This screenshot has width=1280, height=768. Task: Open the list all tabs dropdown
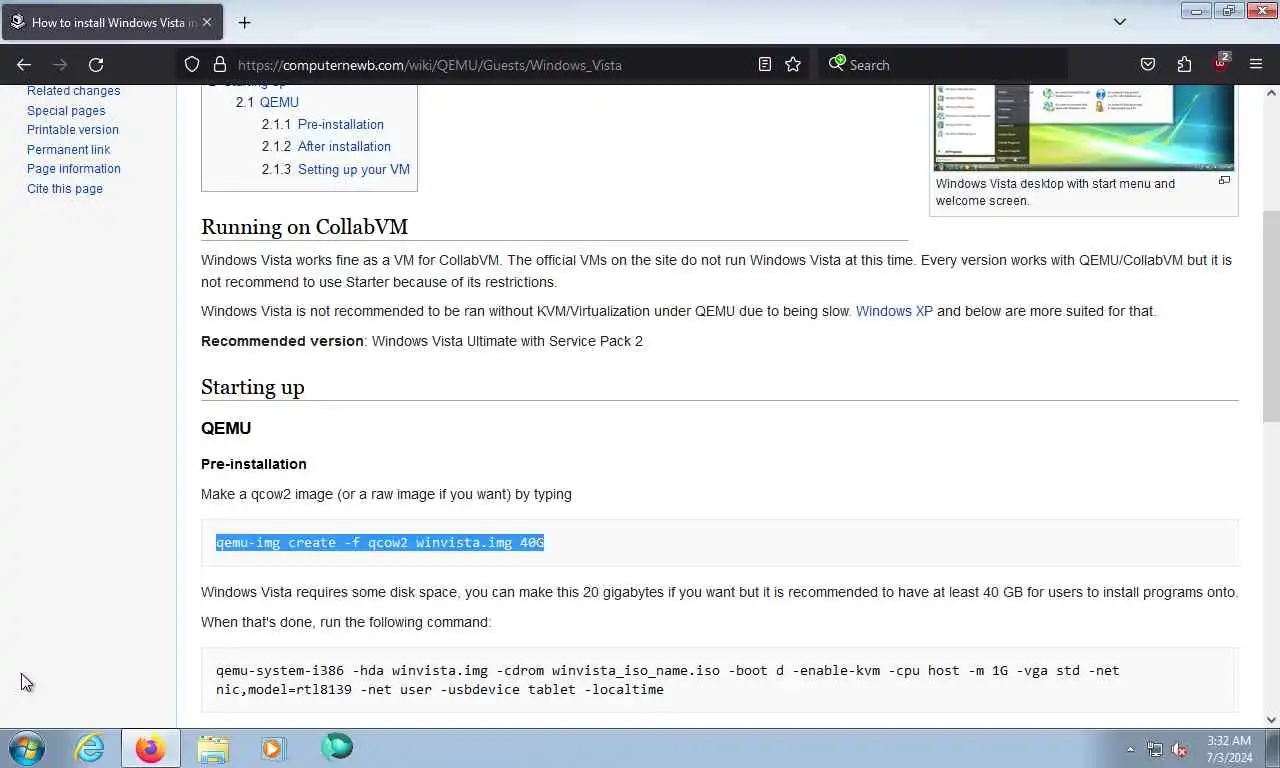(1120, 22)
